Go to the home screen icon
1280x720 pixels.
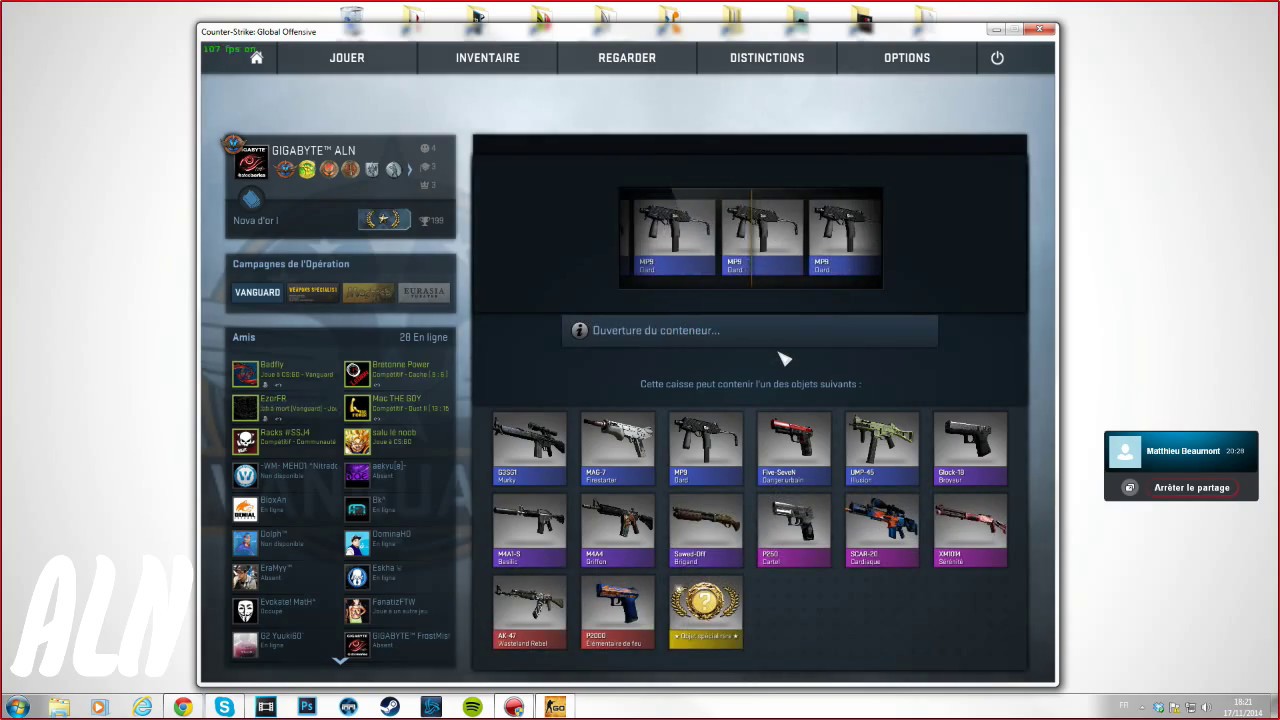[257, 58]
